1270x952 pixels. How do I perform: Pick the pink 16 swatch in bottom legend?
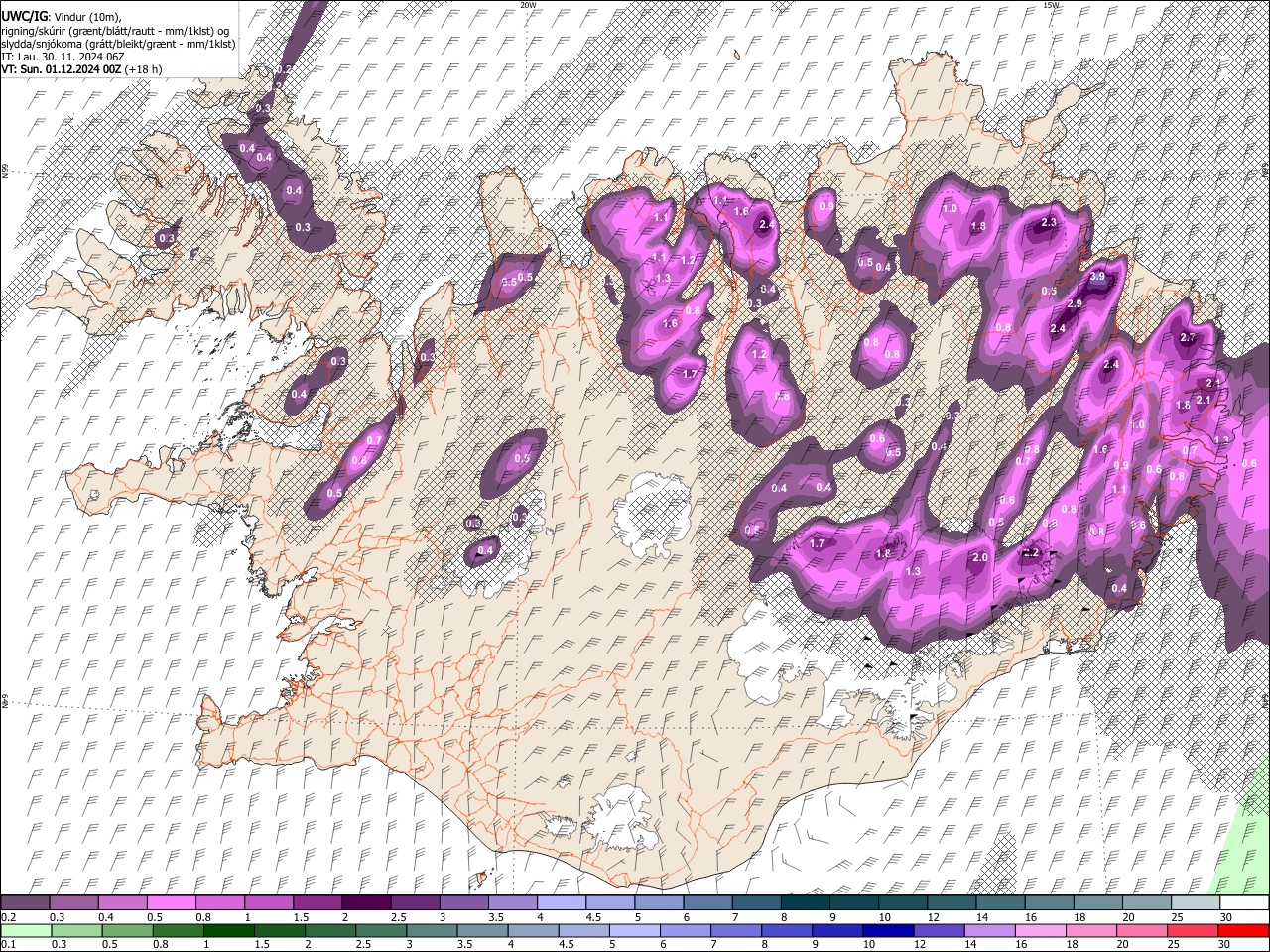click(1041, 930)
